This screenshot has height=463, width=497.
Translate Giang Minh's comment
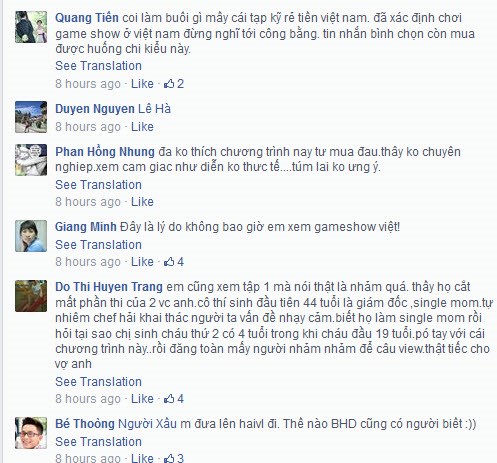98,245
